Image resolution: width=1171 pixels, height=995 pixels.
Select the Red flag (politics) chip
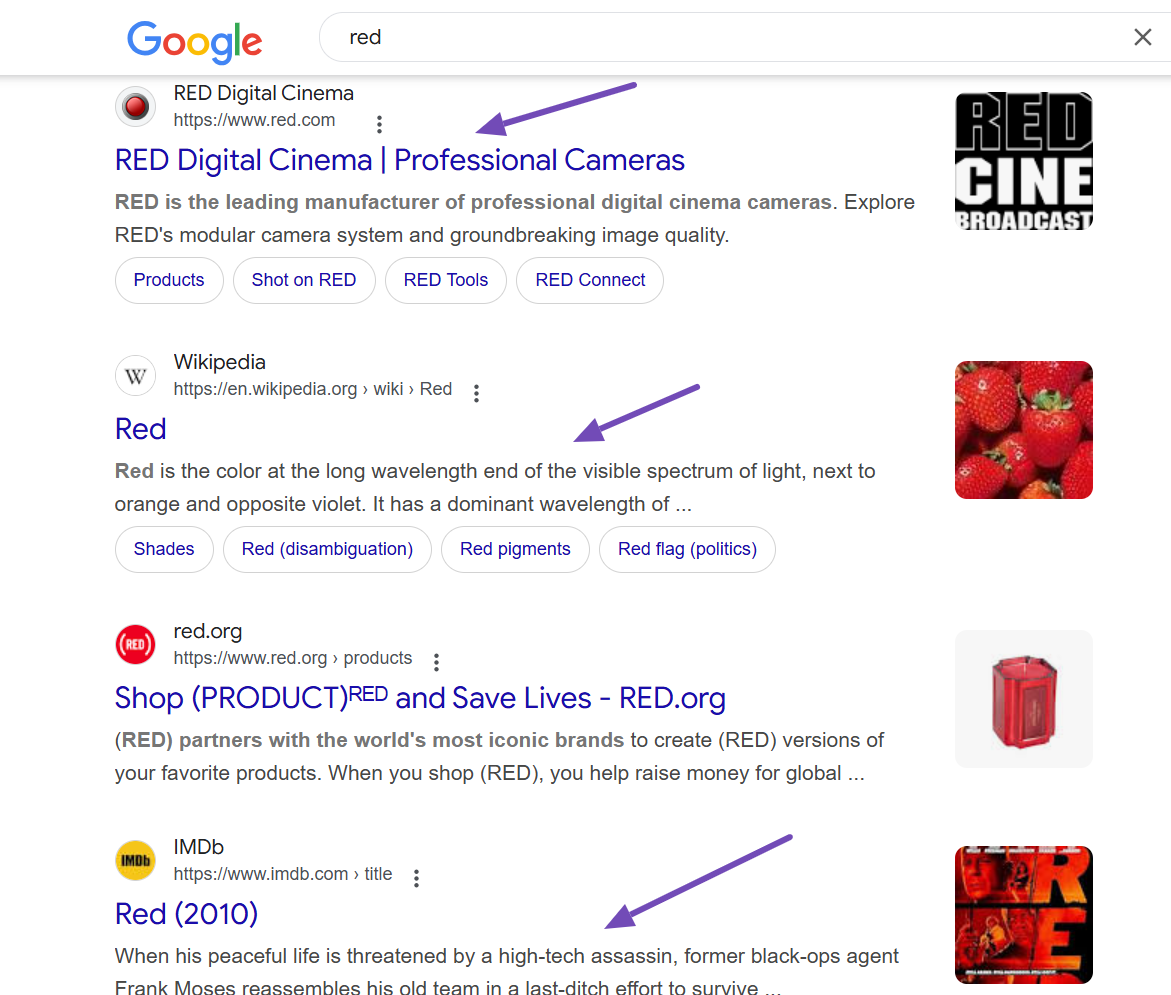(x=686, y=549)
